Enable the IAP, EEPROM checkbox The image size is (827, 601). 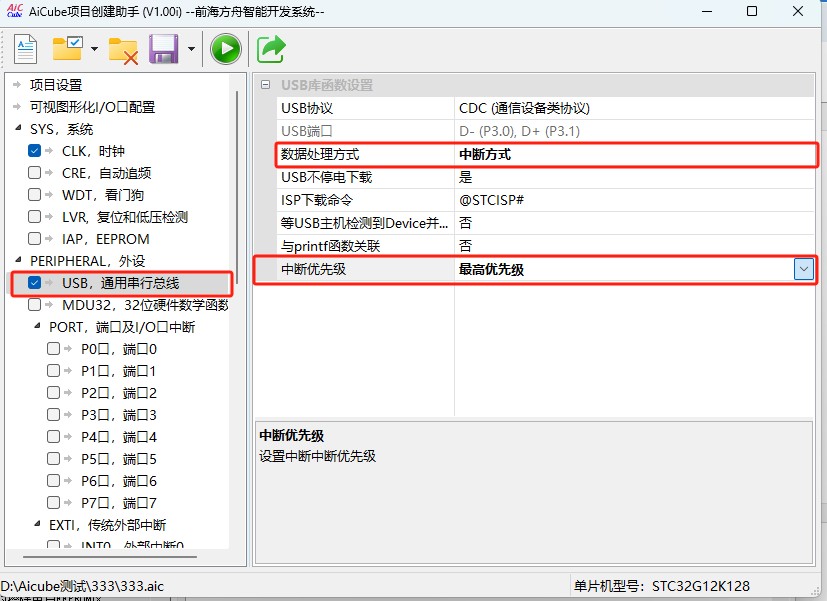coord(34,238)
